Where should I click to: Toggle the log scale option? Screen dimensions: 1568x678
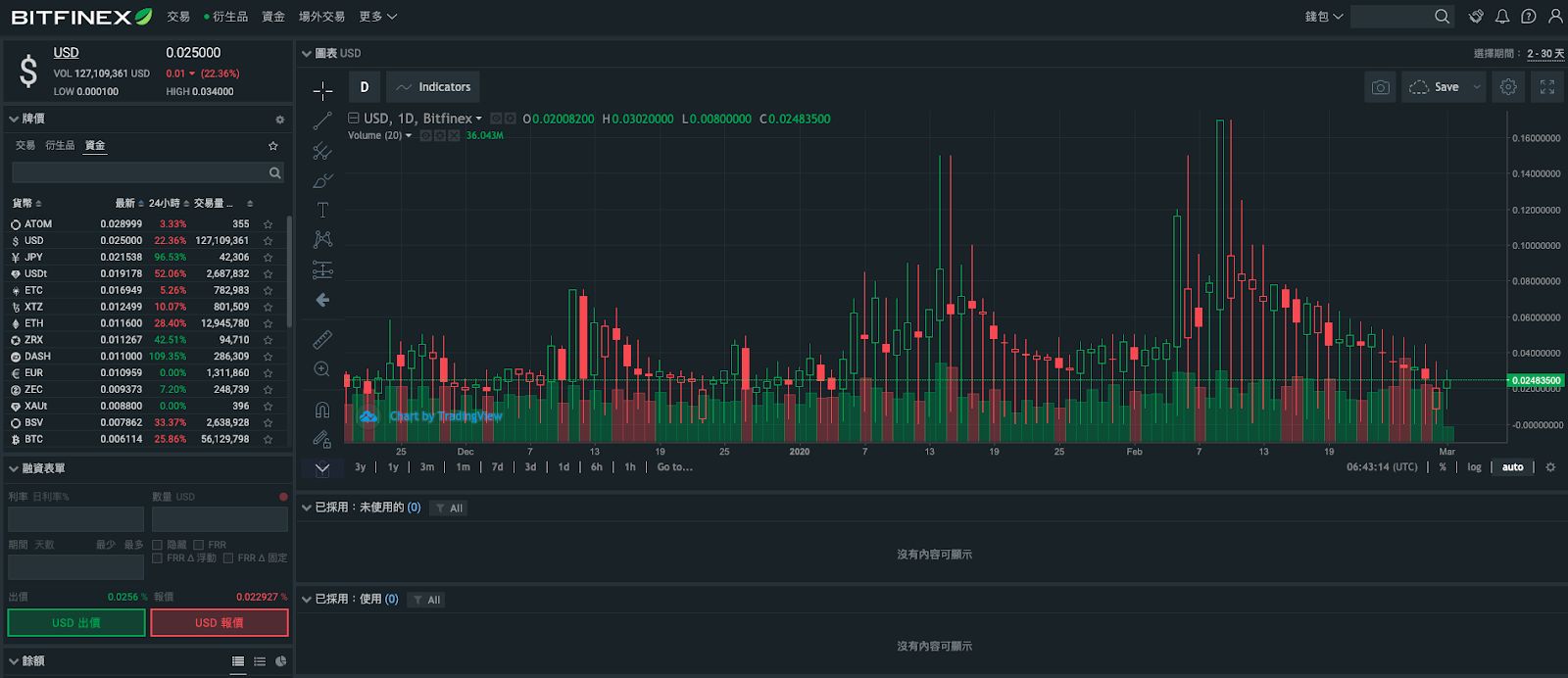point(1474,467)
